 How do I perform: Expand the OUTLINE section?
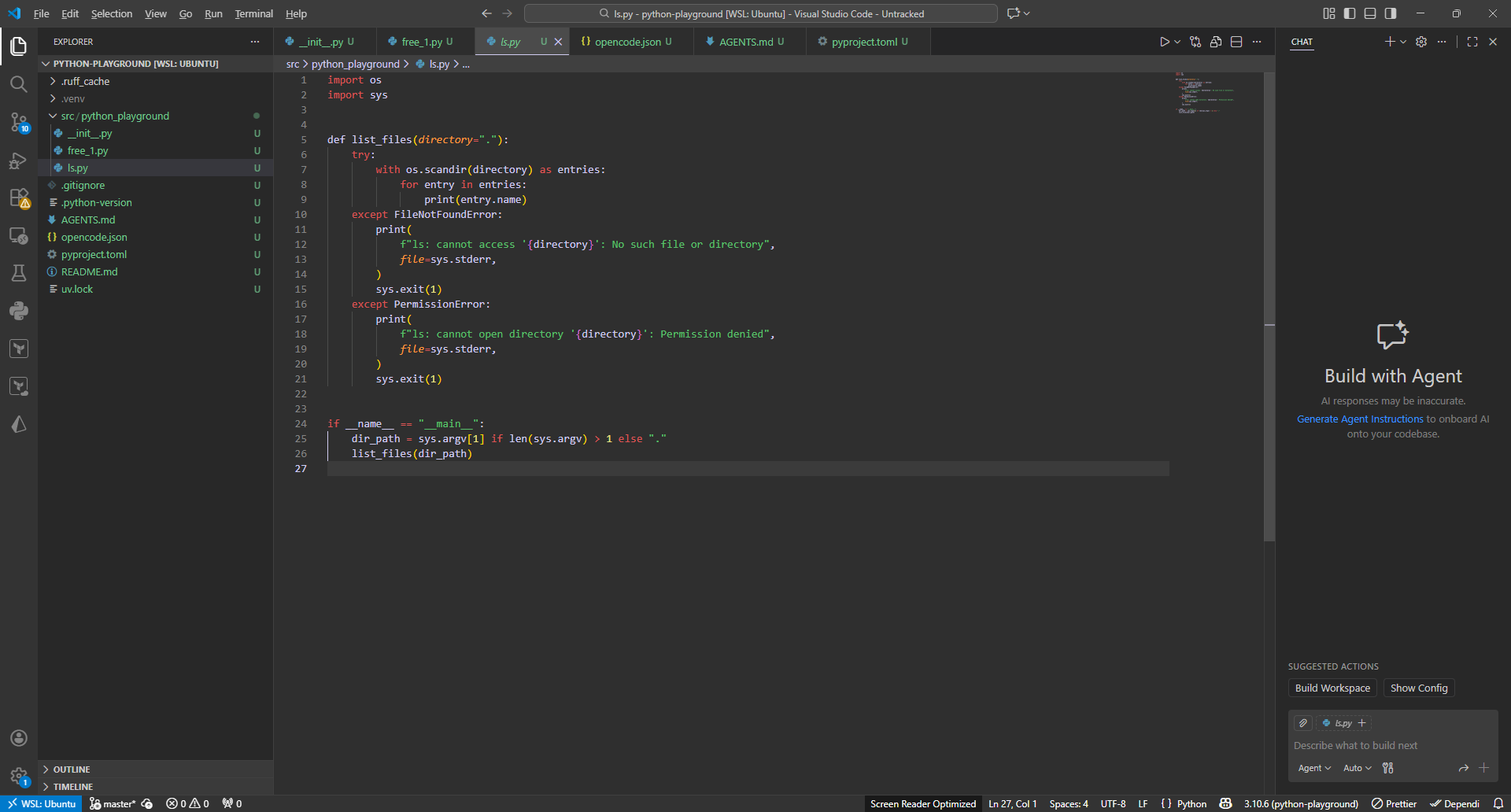(x=72, y=770)
